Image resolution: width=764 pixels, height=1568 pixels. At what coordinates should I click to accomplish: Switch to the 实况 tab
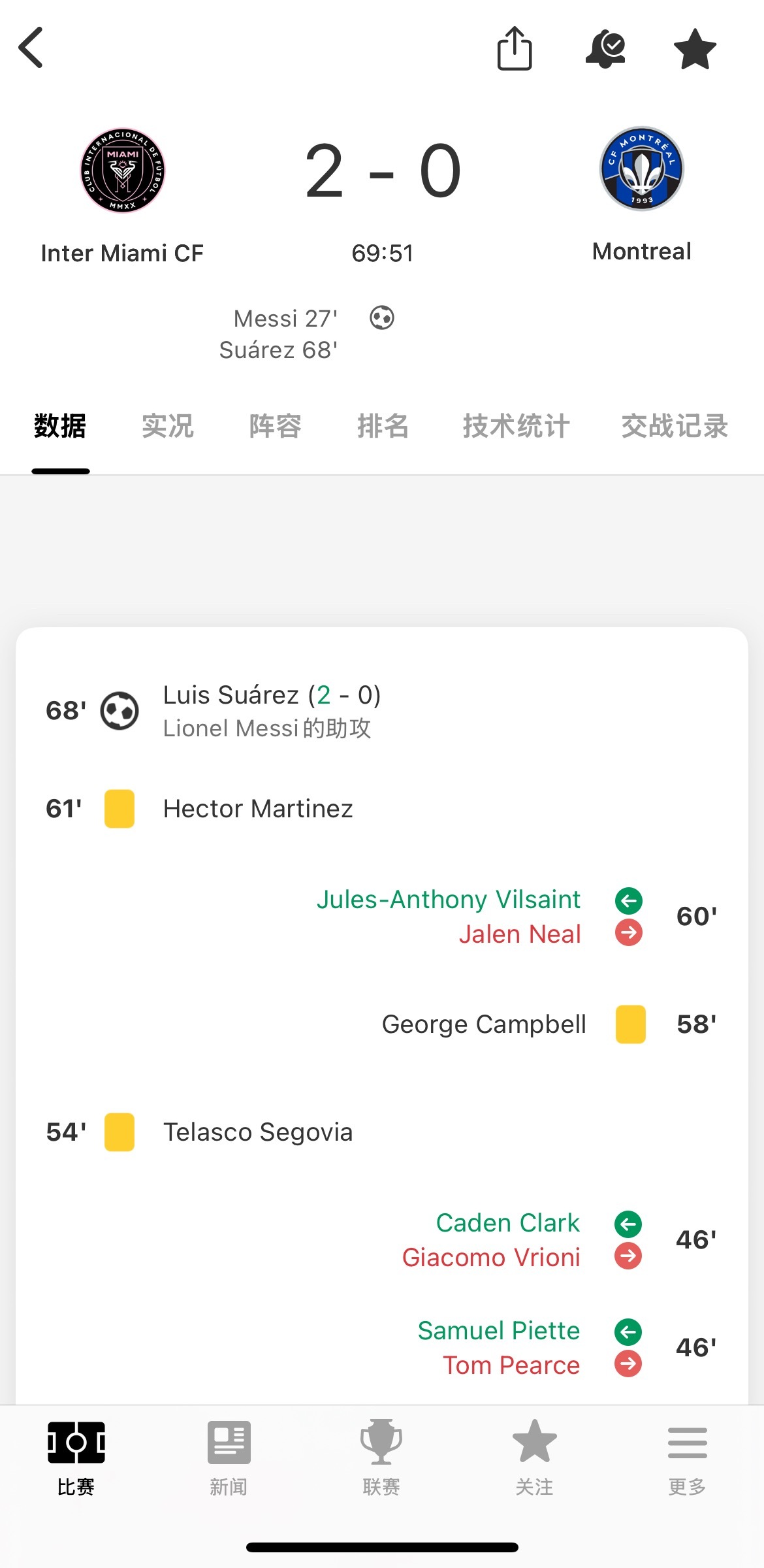click(168, 426)
